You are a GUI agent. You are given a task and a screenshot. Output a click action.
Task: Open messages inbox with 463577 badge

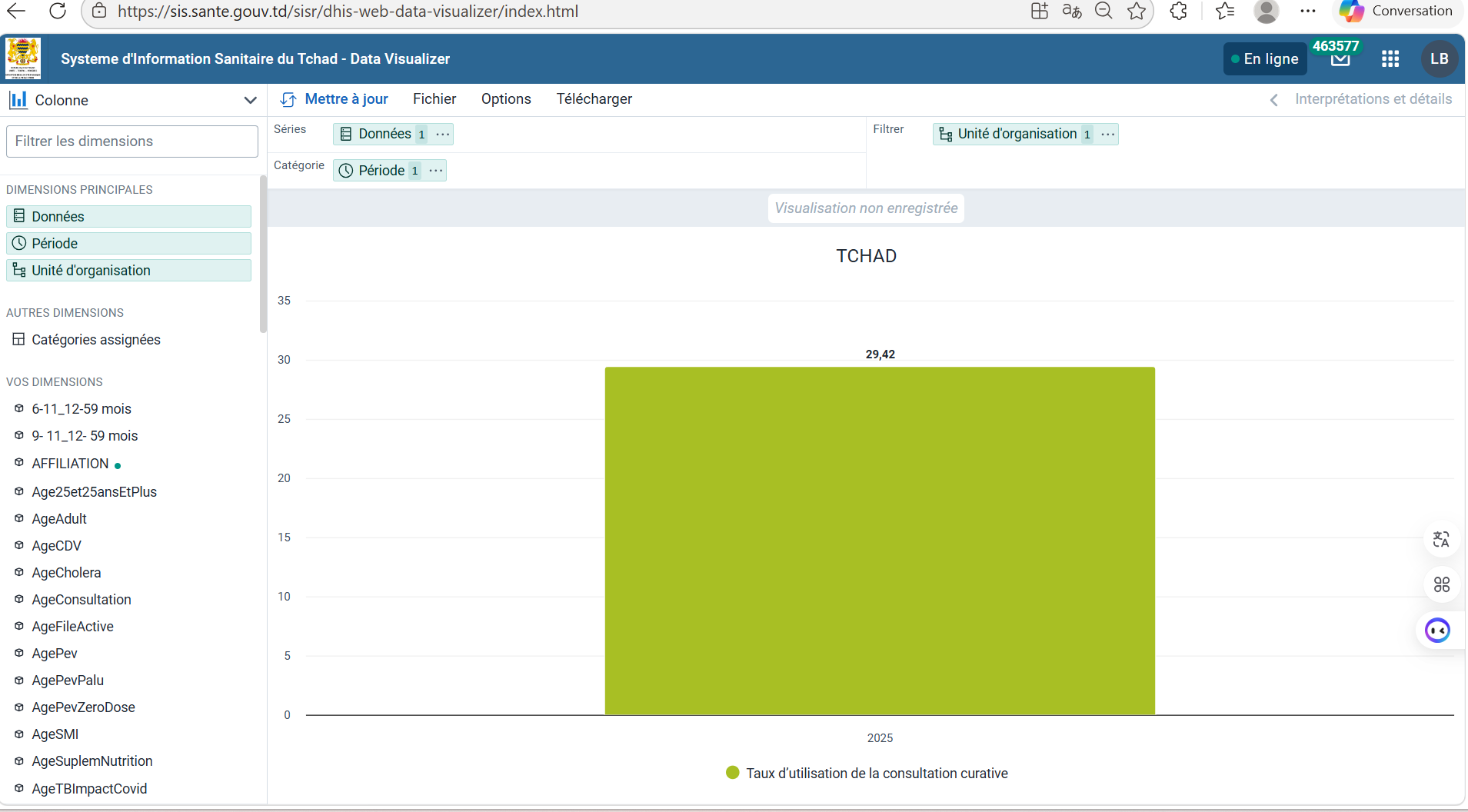point(1340,58)
